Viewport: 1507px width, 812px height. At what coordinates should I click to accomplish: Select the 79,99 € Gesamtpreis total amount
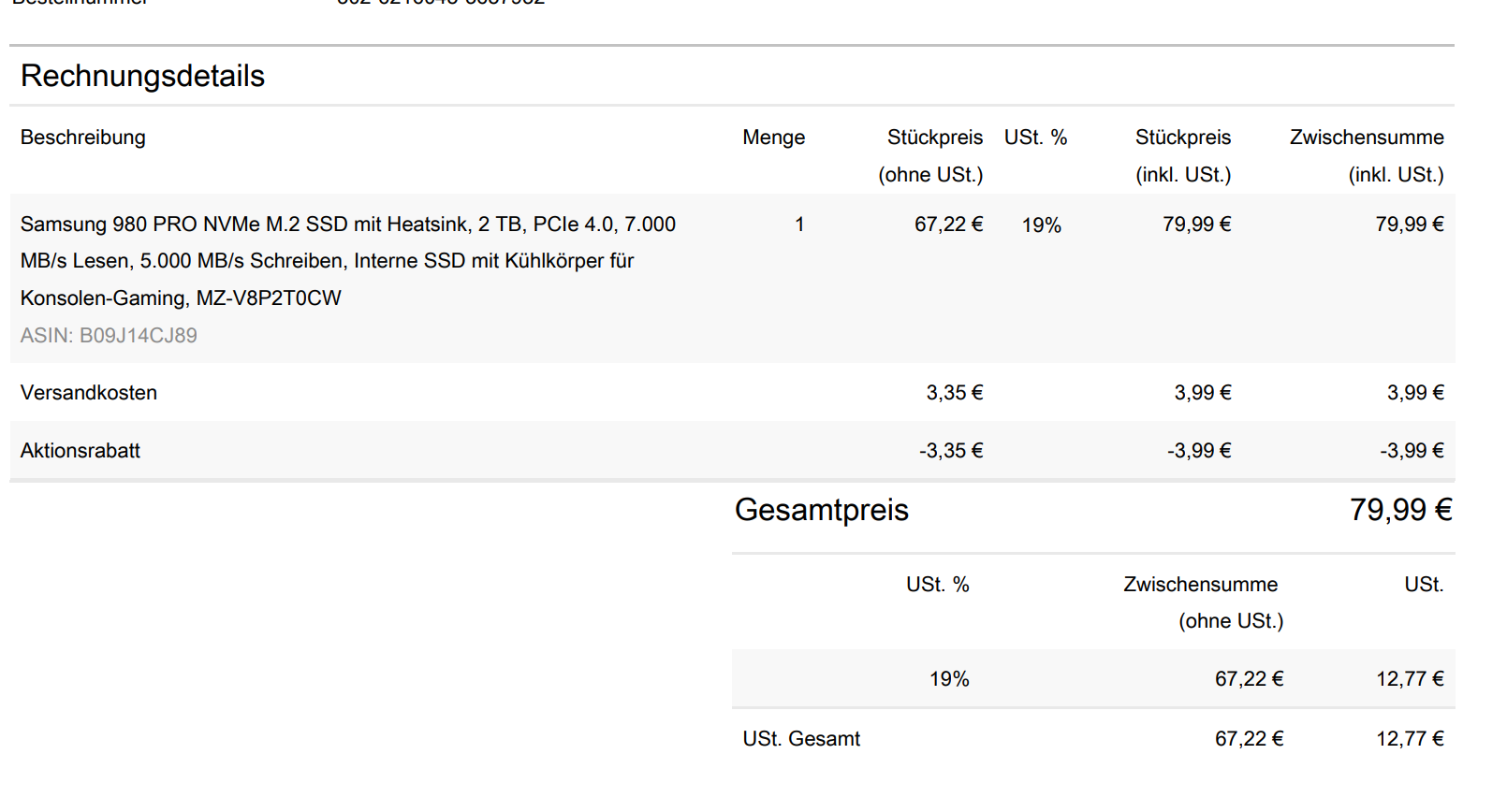point(1400,510)
